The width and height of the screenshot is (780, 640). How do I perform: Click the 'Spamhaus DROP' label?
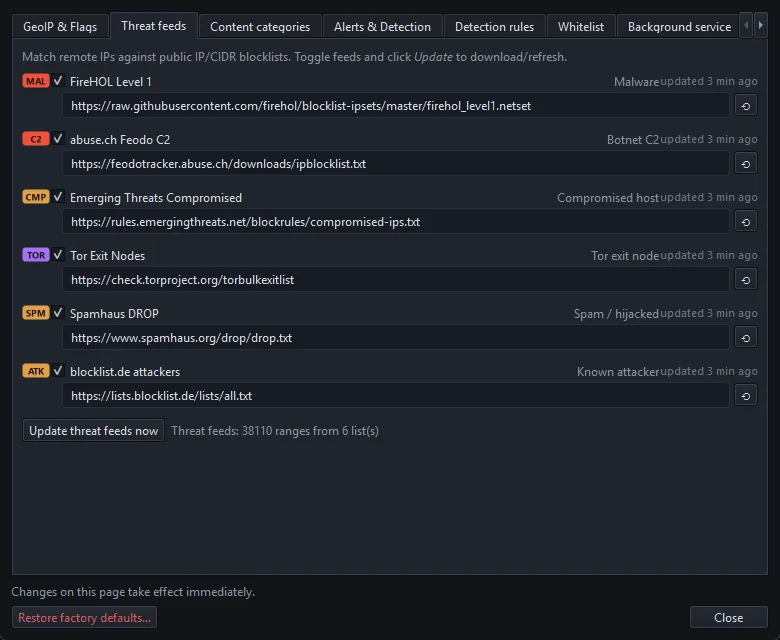[114, 314]
